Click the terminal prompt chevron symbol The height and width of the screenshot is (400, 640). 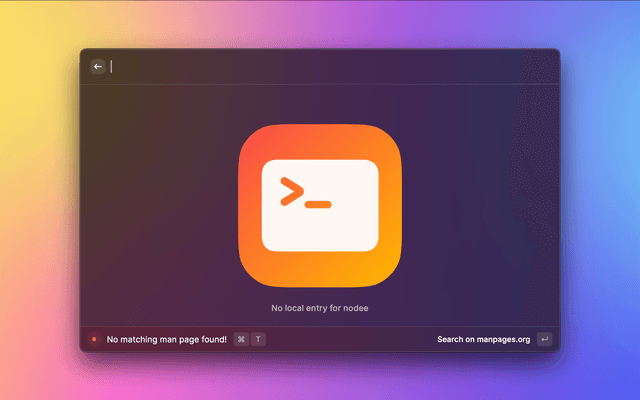pos(291,191)
